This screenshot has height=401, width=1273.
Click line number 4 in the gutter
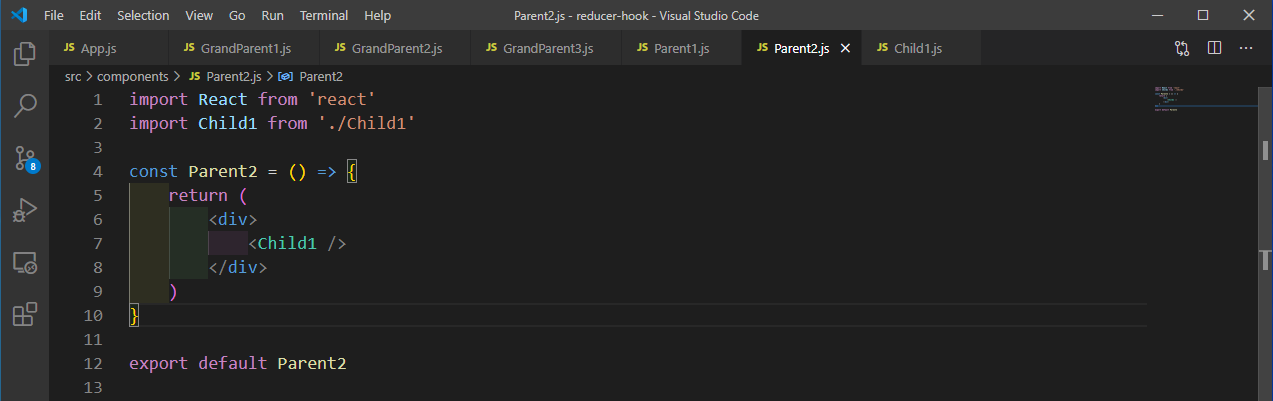pyautogui.click(x=97, y=172)
